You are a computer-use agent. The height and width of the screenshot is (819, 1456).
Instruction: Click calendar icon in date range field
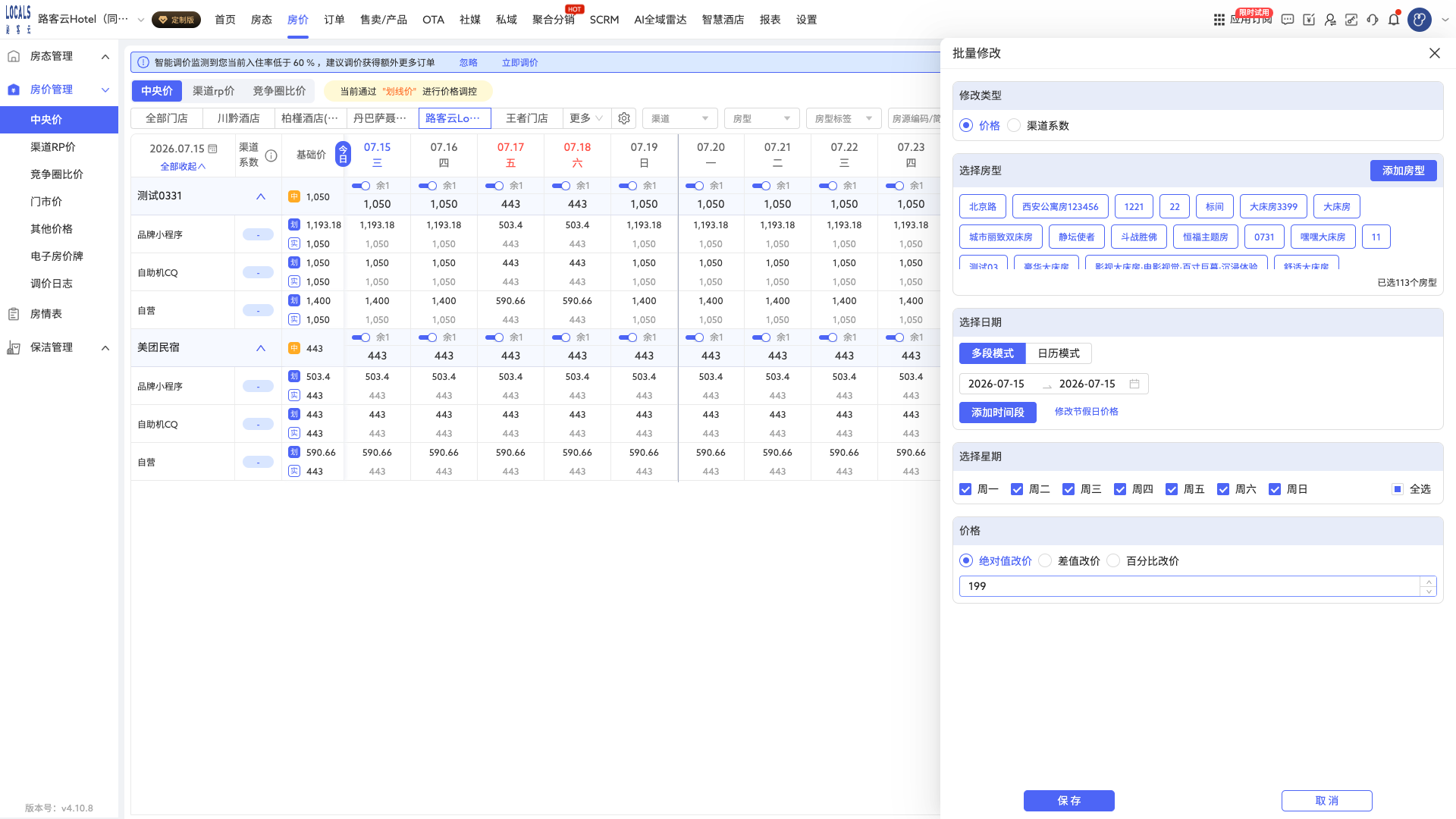click(1134, 384)
